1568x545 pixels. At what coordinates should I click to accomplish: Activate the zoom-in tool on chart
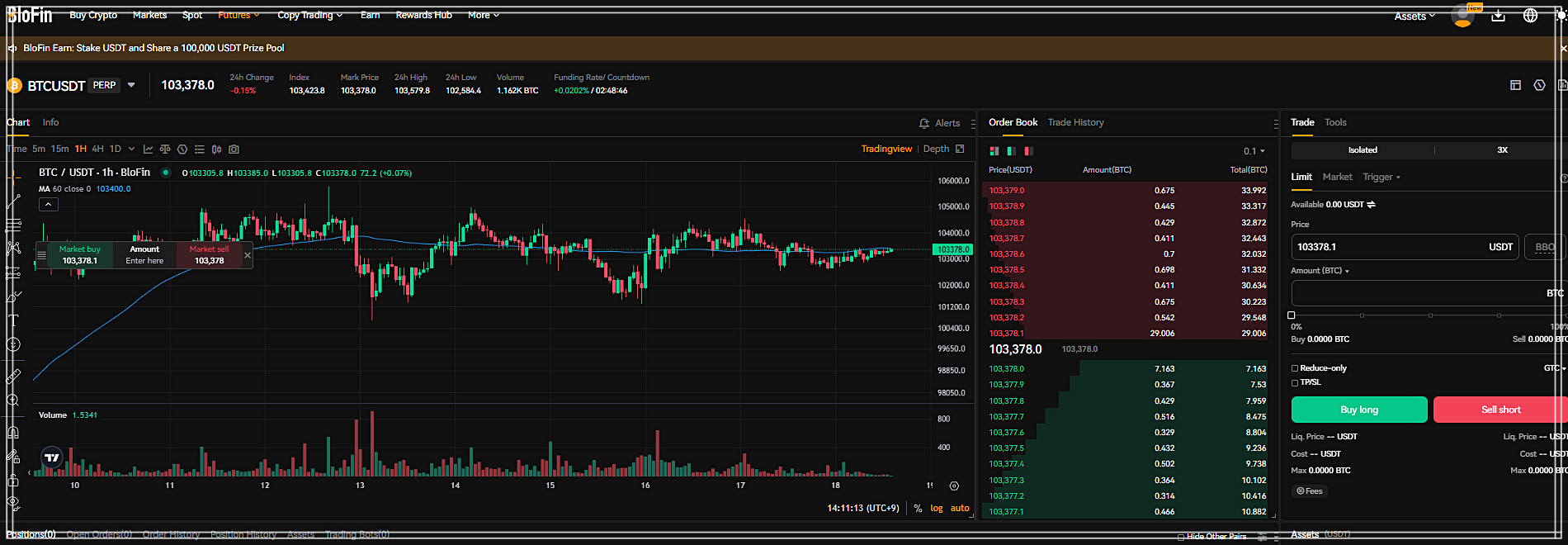13,400
